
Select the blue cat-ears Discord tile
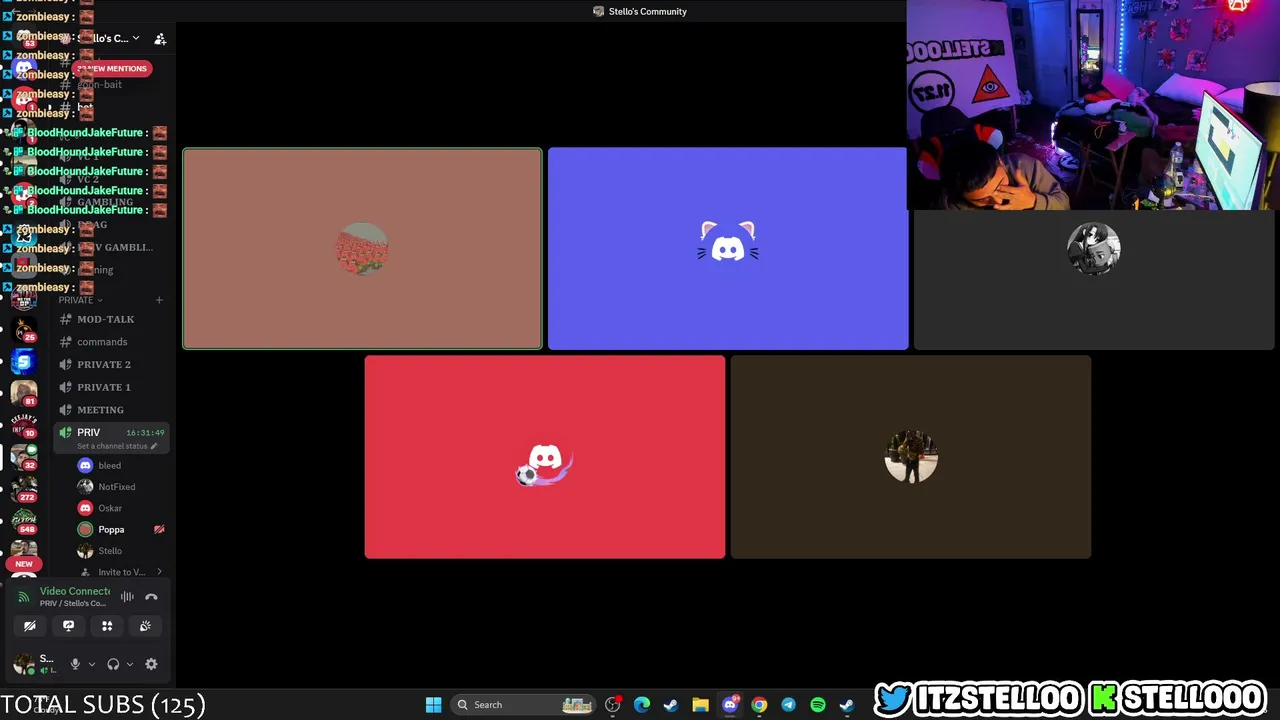pos(728,249)
